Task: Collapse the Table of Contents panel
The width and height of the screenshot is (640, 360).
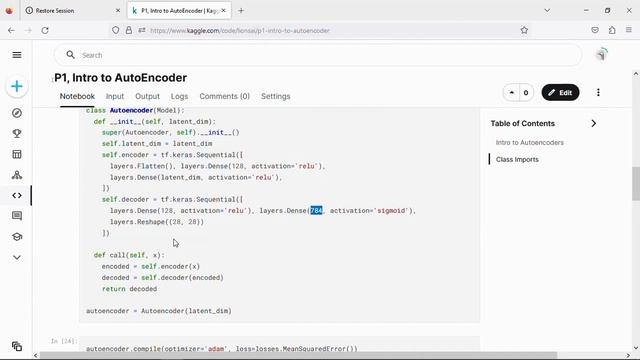Action: [x=593, y=123]
